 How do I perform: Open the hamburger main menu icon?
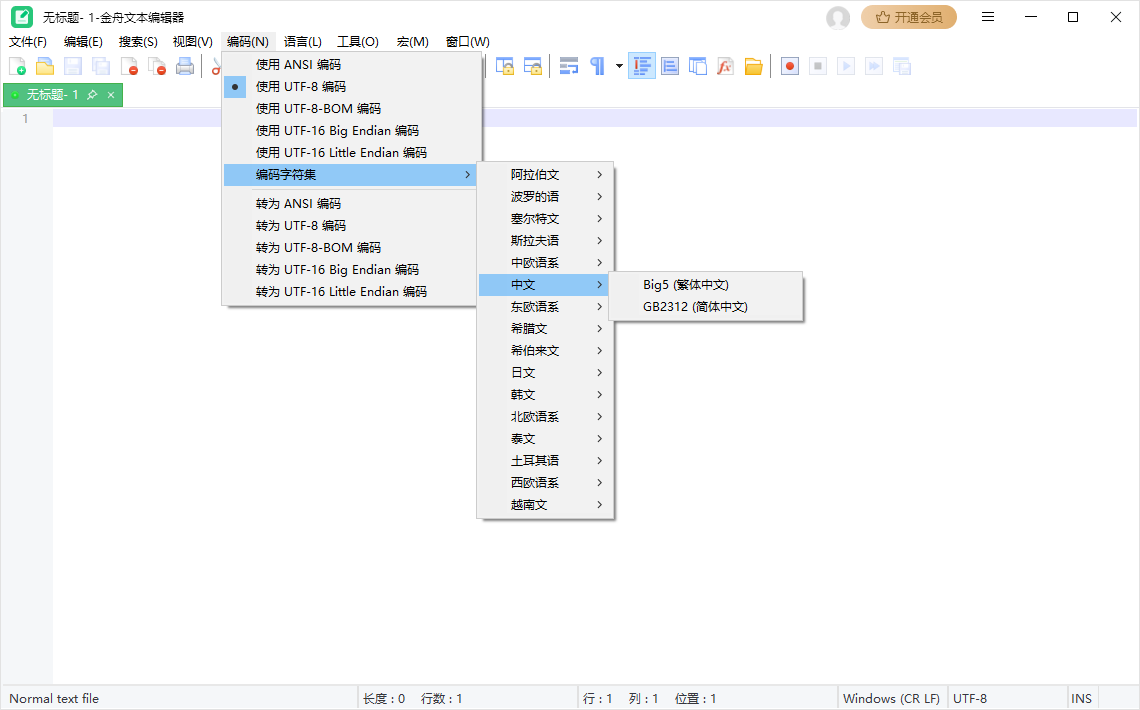pyautogui.click(x=987, y=17)
